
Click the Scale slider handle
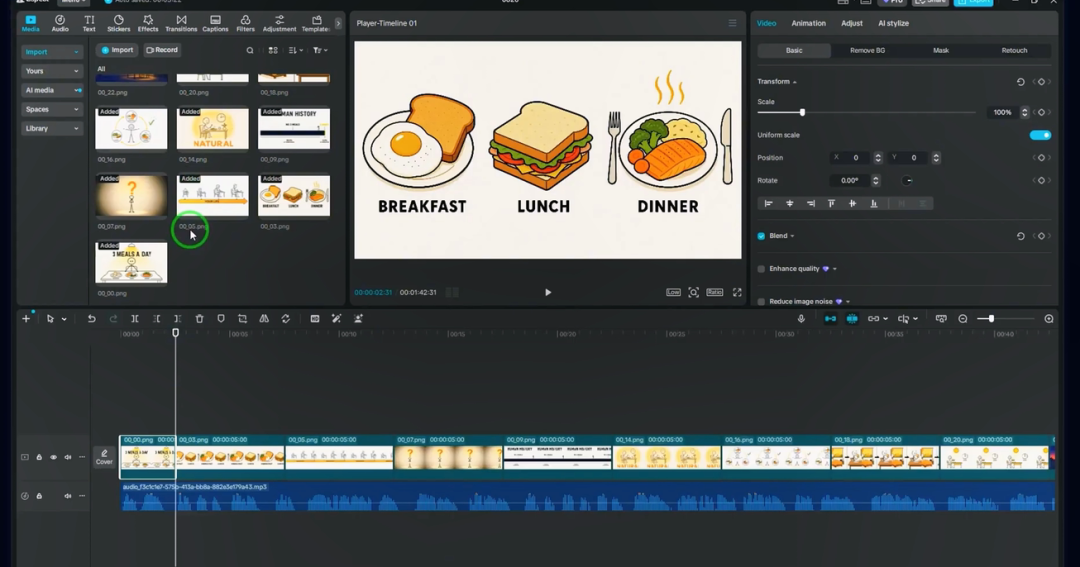[x=802, y=112]
